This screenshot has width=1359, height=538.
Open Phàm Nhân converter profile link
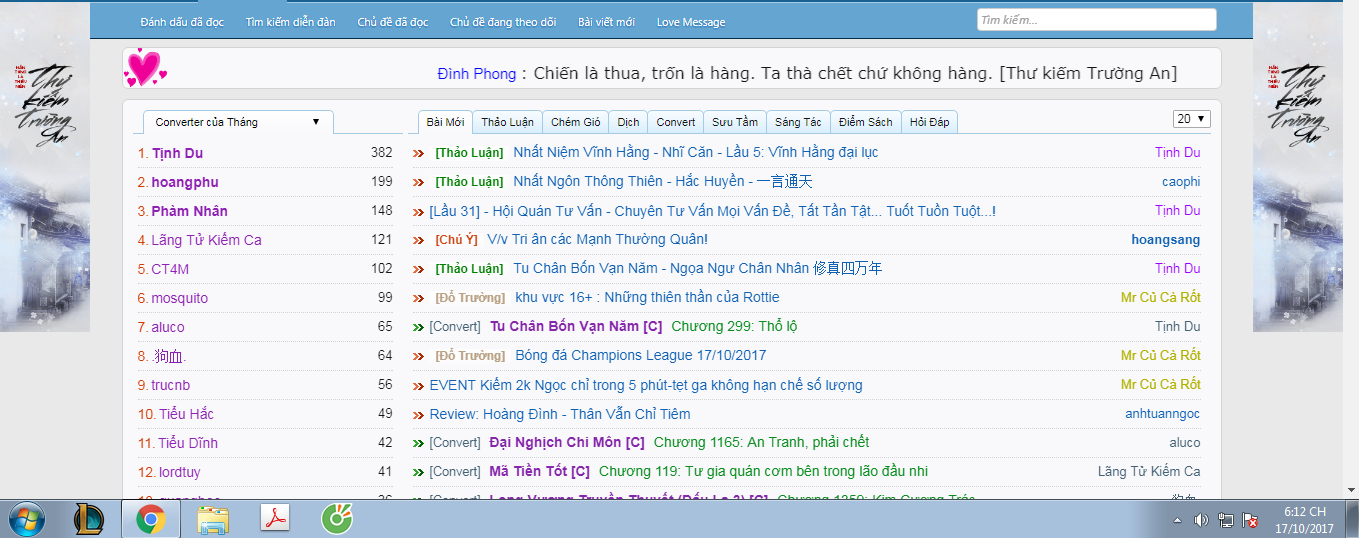tap(189, 211)
